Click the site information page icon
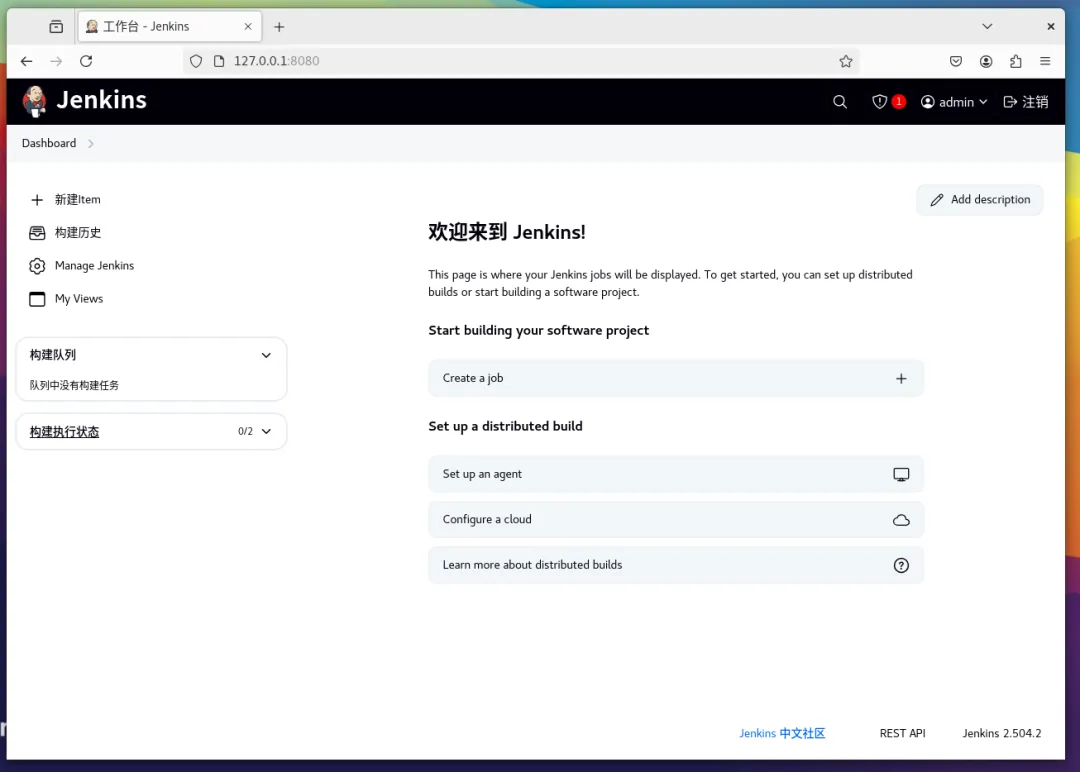1080x772 pixels. [x=219, y=61]
